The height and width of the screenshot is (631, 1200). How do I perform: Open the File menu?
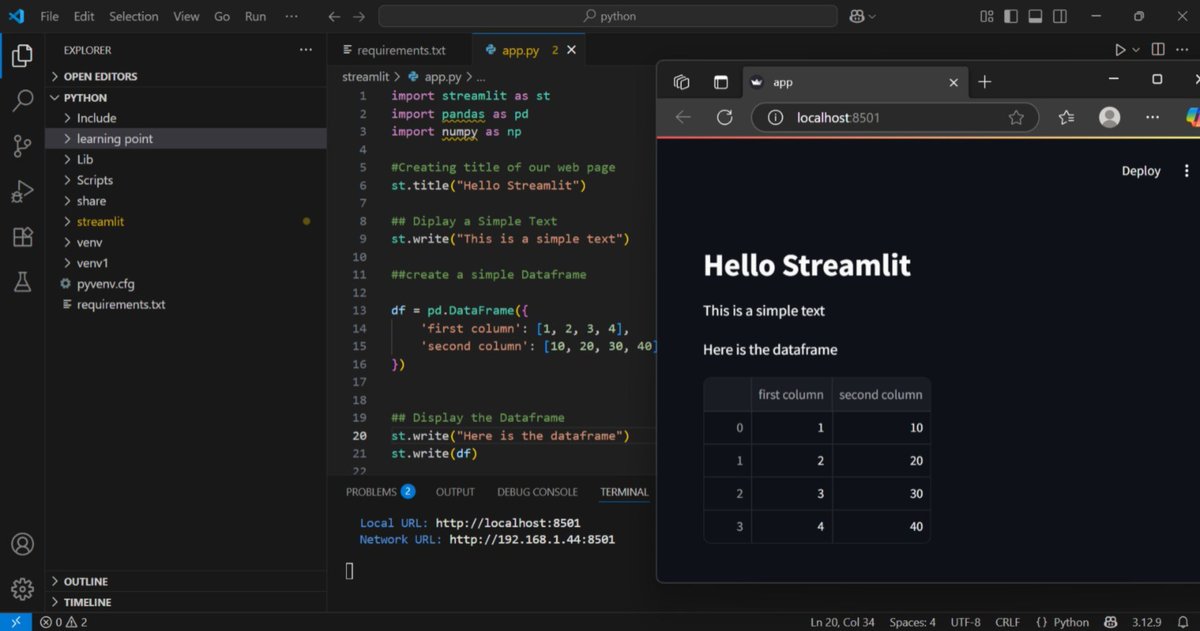coord(49,16)
